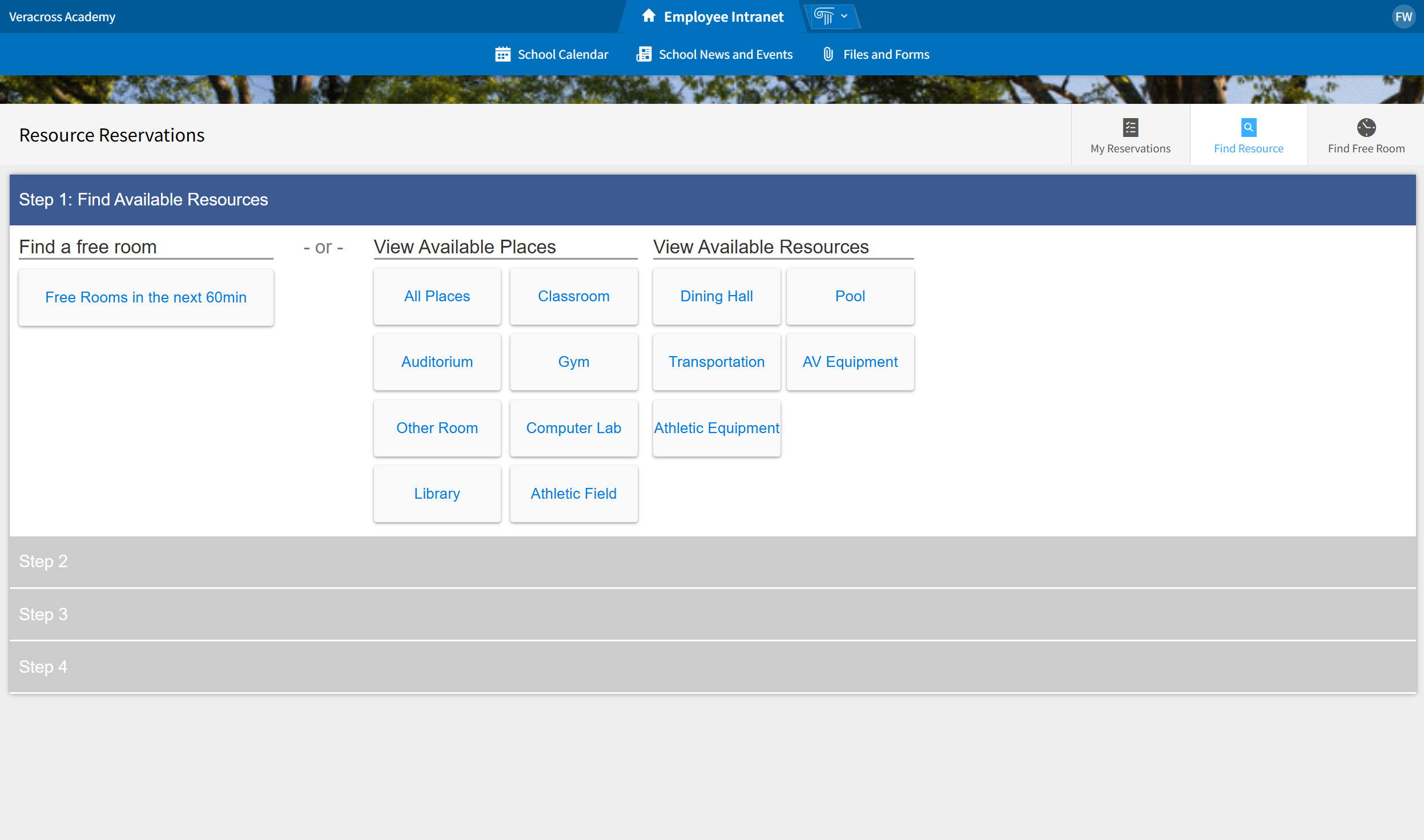
Task: Click the Files and Forms paperclip icon
Action: tap(827, 54)
